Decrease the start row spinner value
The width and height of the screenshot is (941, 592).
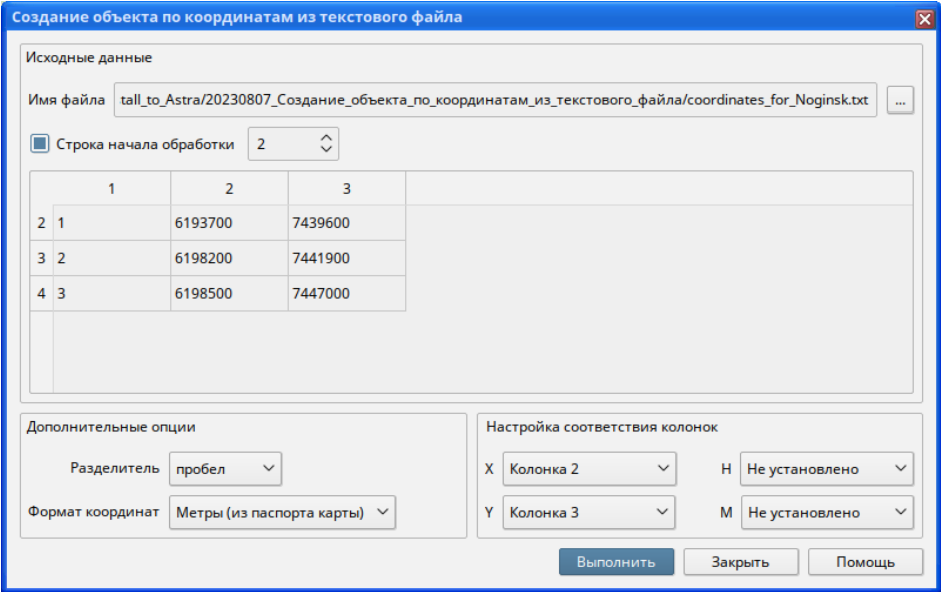pyautogui.click(x=325, y=150)
